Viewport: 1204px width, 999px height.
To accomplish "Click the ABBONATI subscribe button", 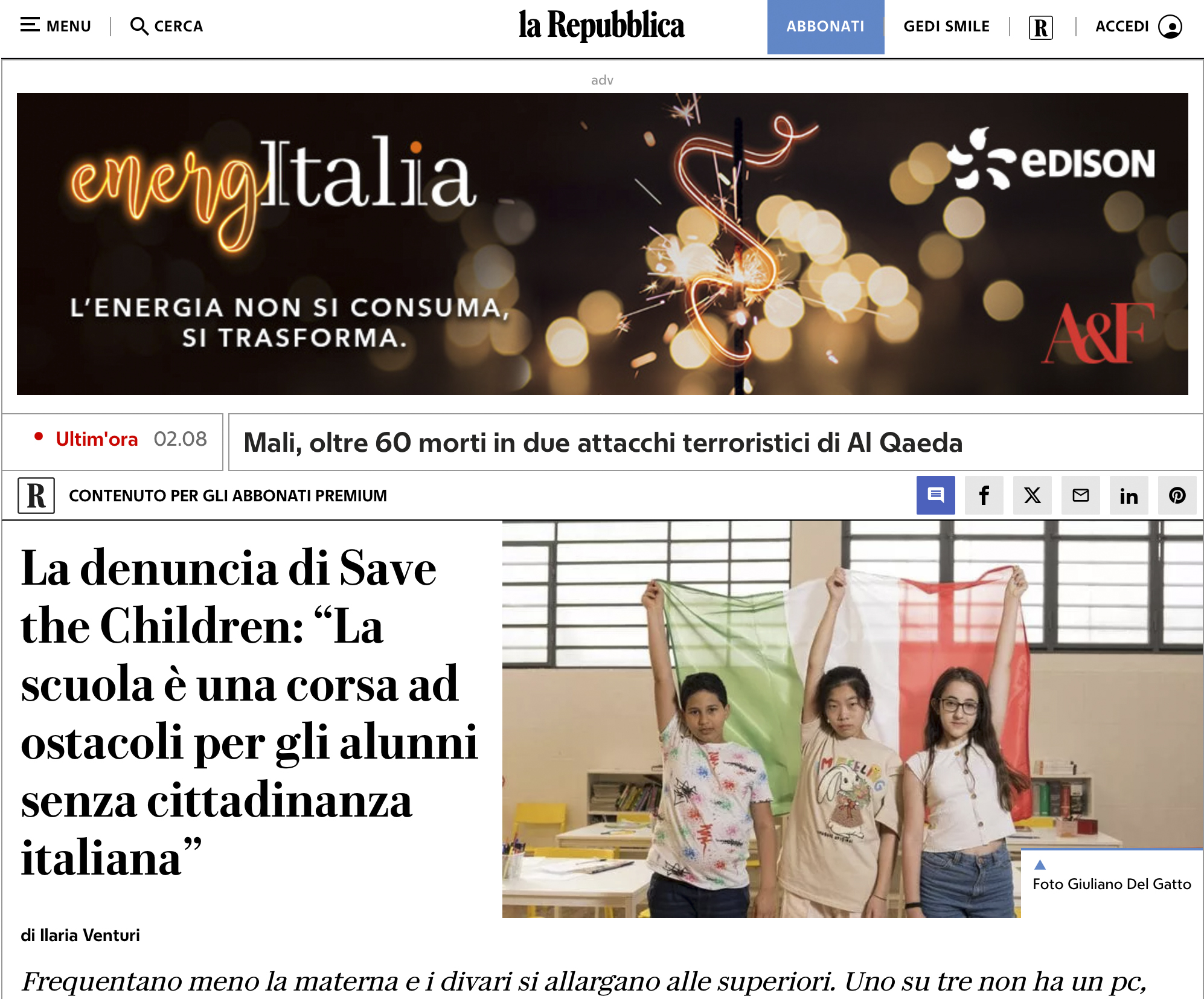I will tap(825, 27).
